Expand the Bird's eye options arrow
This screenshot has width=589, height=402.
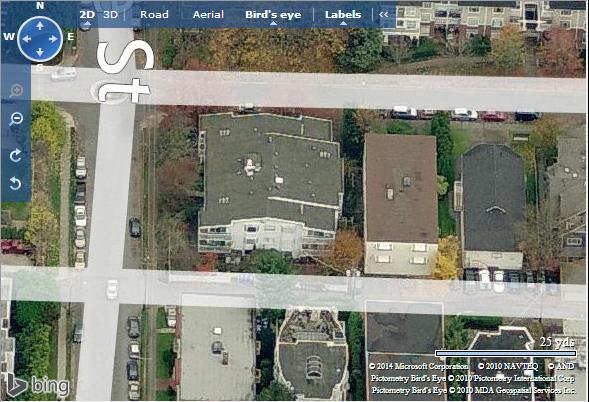click(x=273, y=23)
